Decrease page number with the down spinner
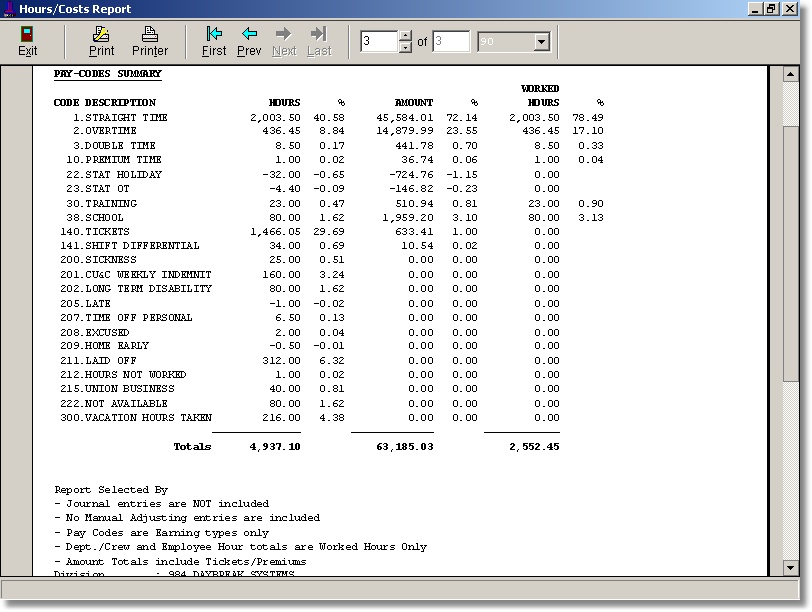Screen dimensions: 812x612 coord(405,47)
